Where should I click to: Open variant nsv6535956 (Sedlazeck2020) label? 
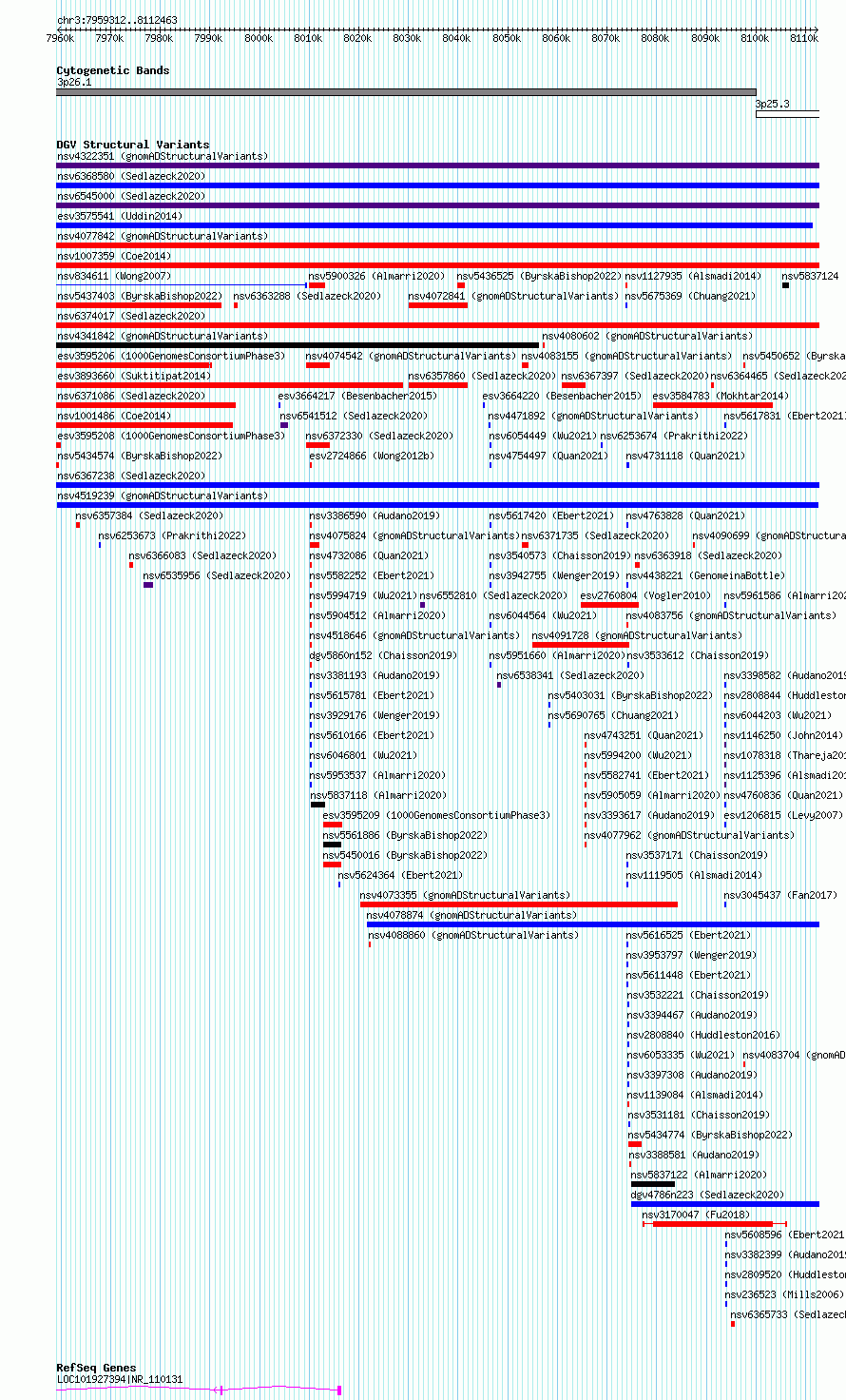[217, 575]
